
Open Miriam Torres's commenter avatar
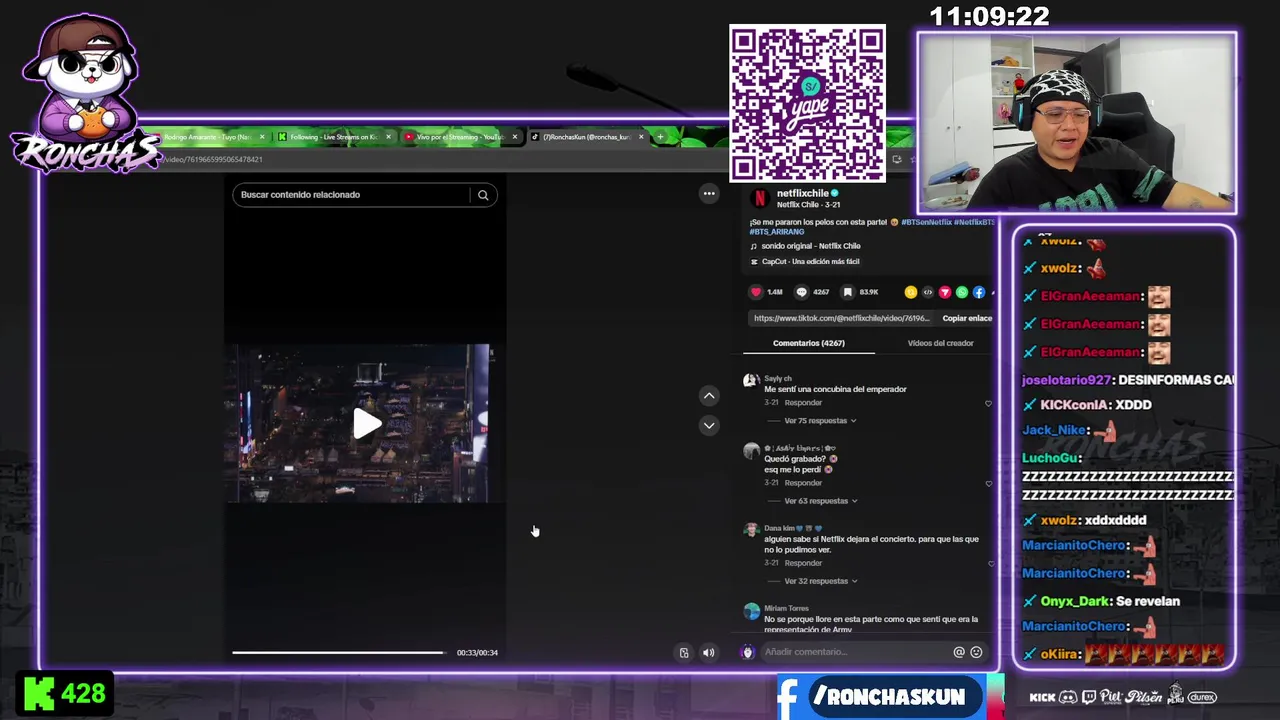751,611
